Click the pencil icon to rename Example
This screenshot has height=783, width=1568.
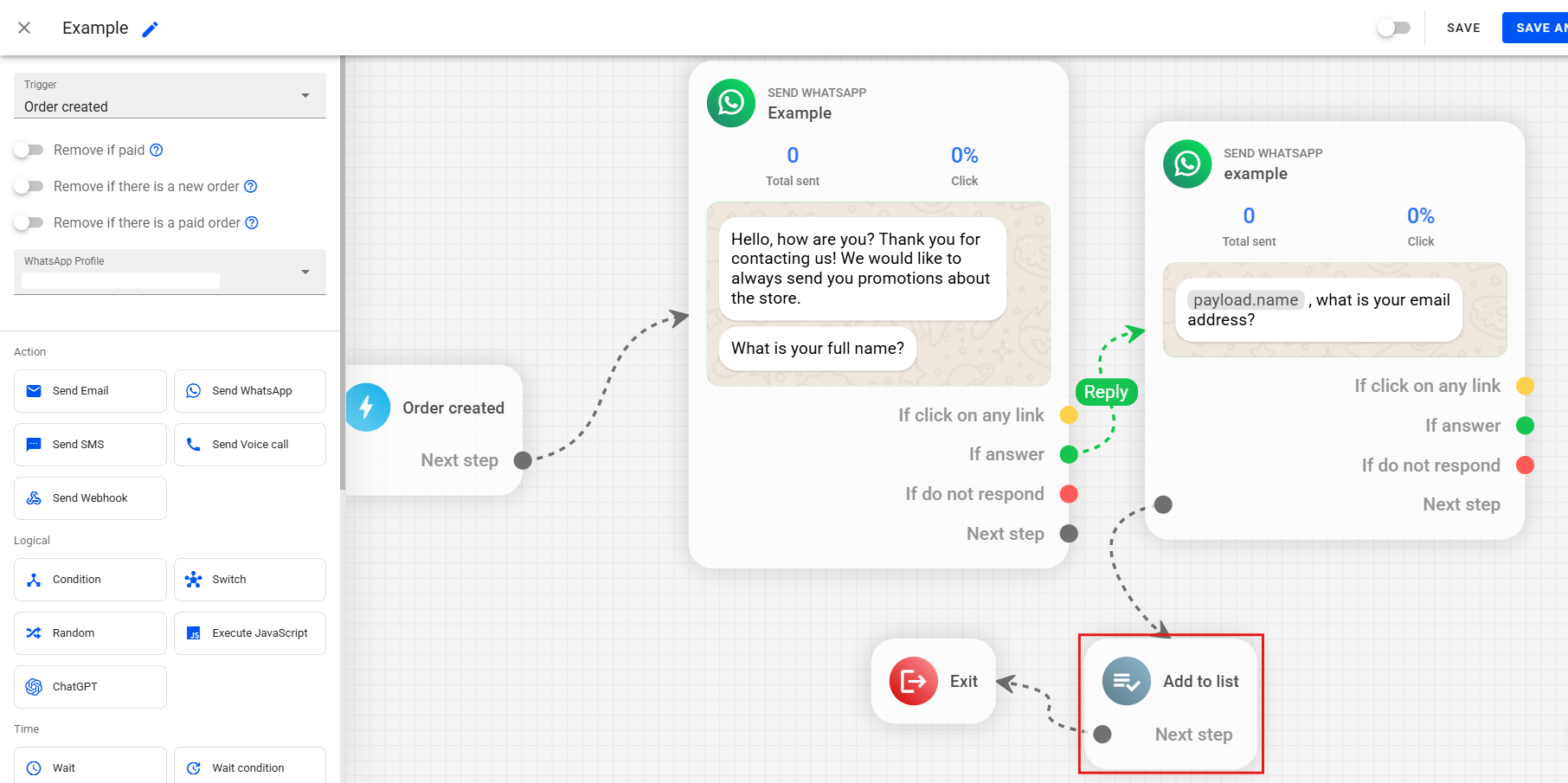pyautogui.click(x=151, y=29)
